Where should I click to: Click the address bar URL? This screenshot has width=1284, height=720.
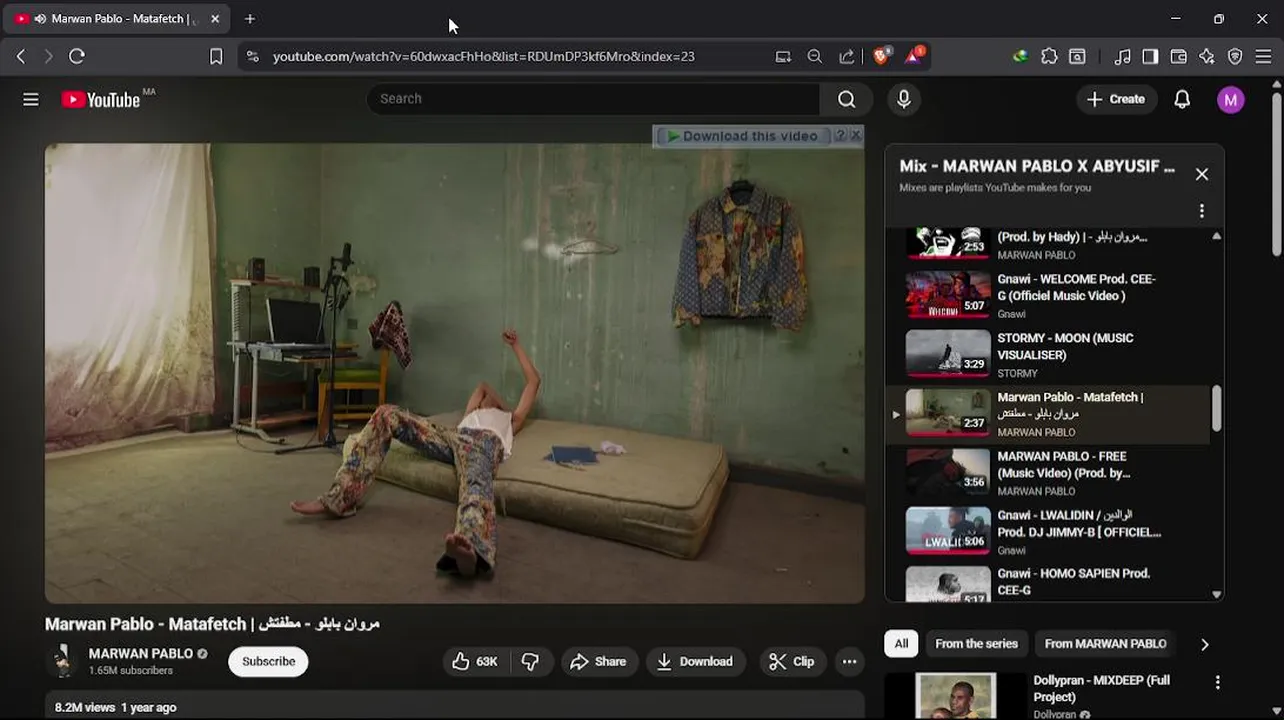[x=483, y=56]
